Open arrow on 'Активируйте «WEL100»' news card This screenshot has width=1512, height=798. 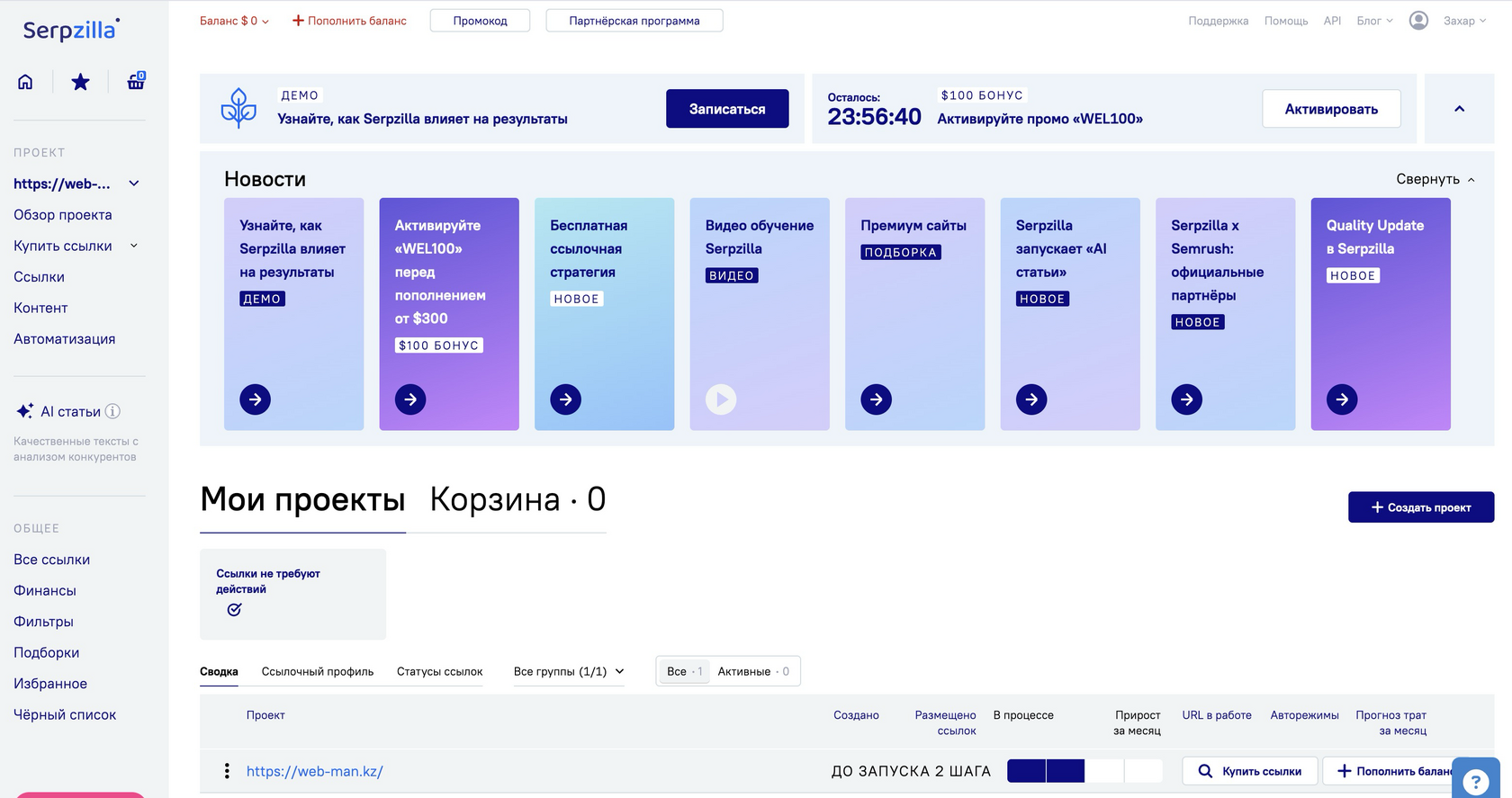click(x=410, y=399)
